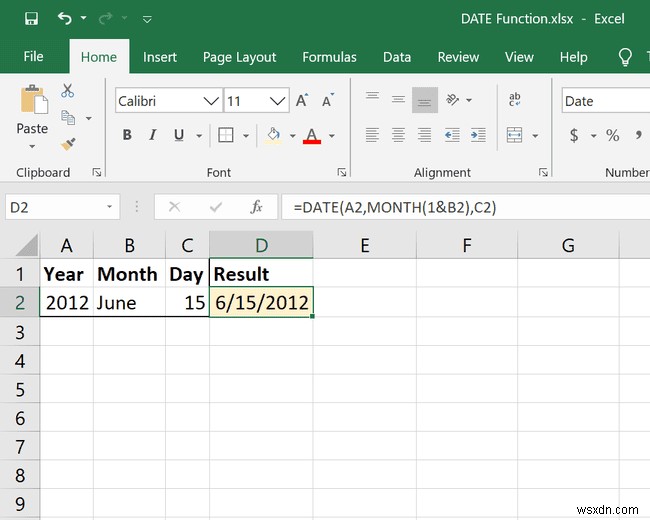
Task: Switch to the Page Layout tab
Action: click(239, 57)
